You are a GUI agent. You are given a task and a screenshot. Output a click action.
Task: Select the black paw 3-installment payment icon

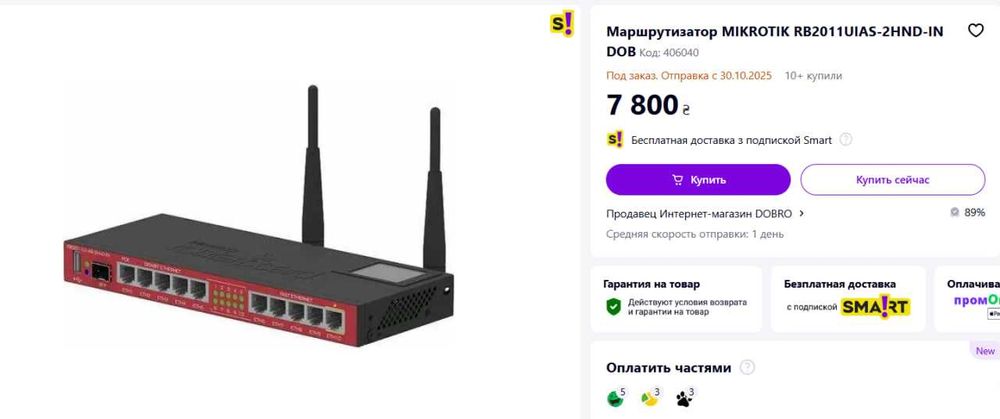click(x=685, y=397)
